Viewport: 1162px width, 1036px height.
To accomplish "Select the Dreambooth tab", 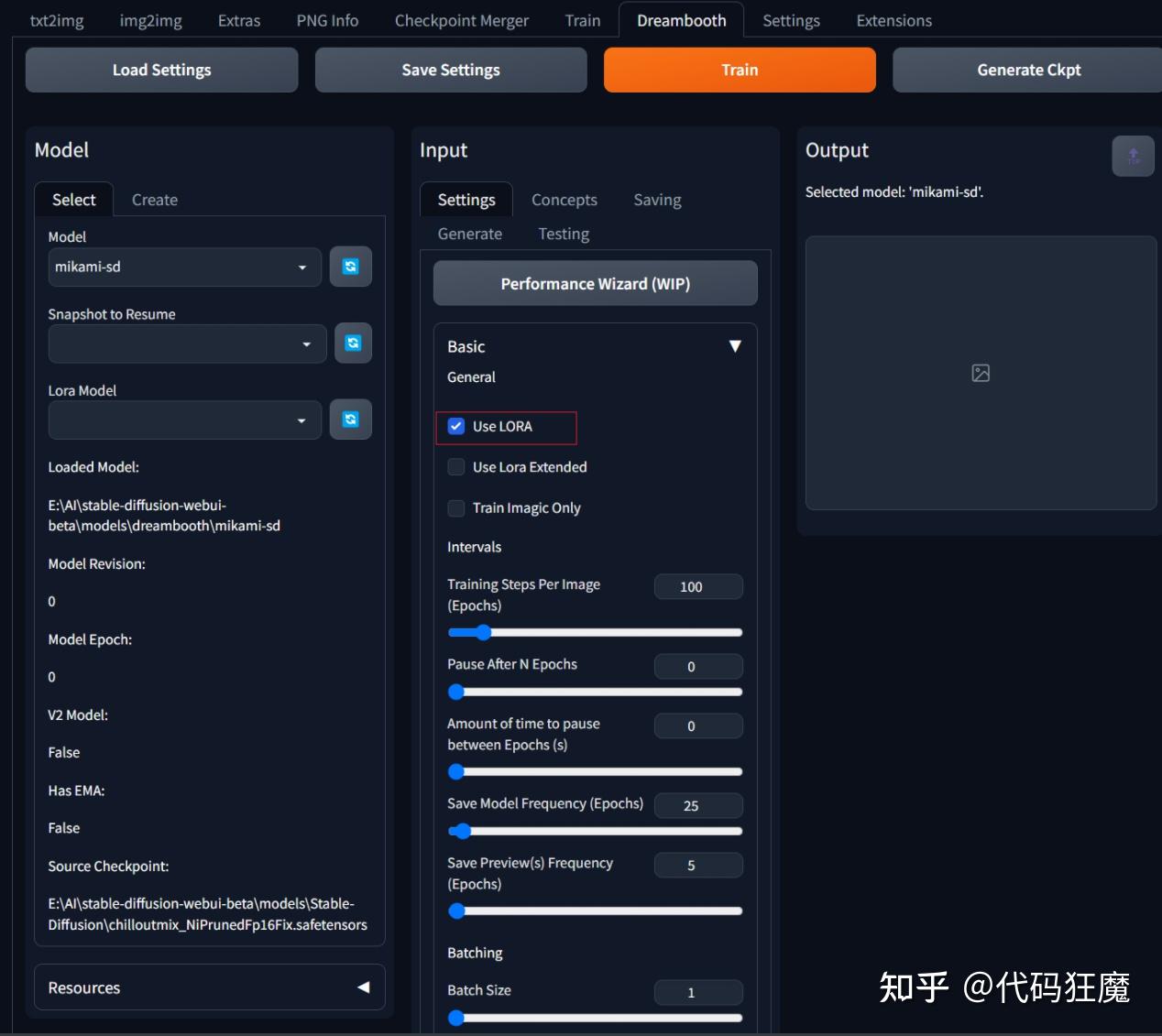I will (x=682, y=20).
